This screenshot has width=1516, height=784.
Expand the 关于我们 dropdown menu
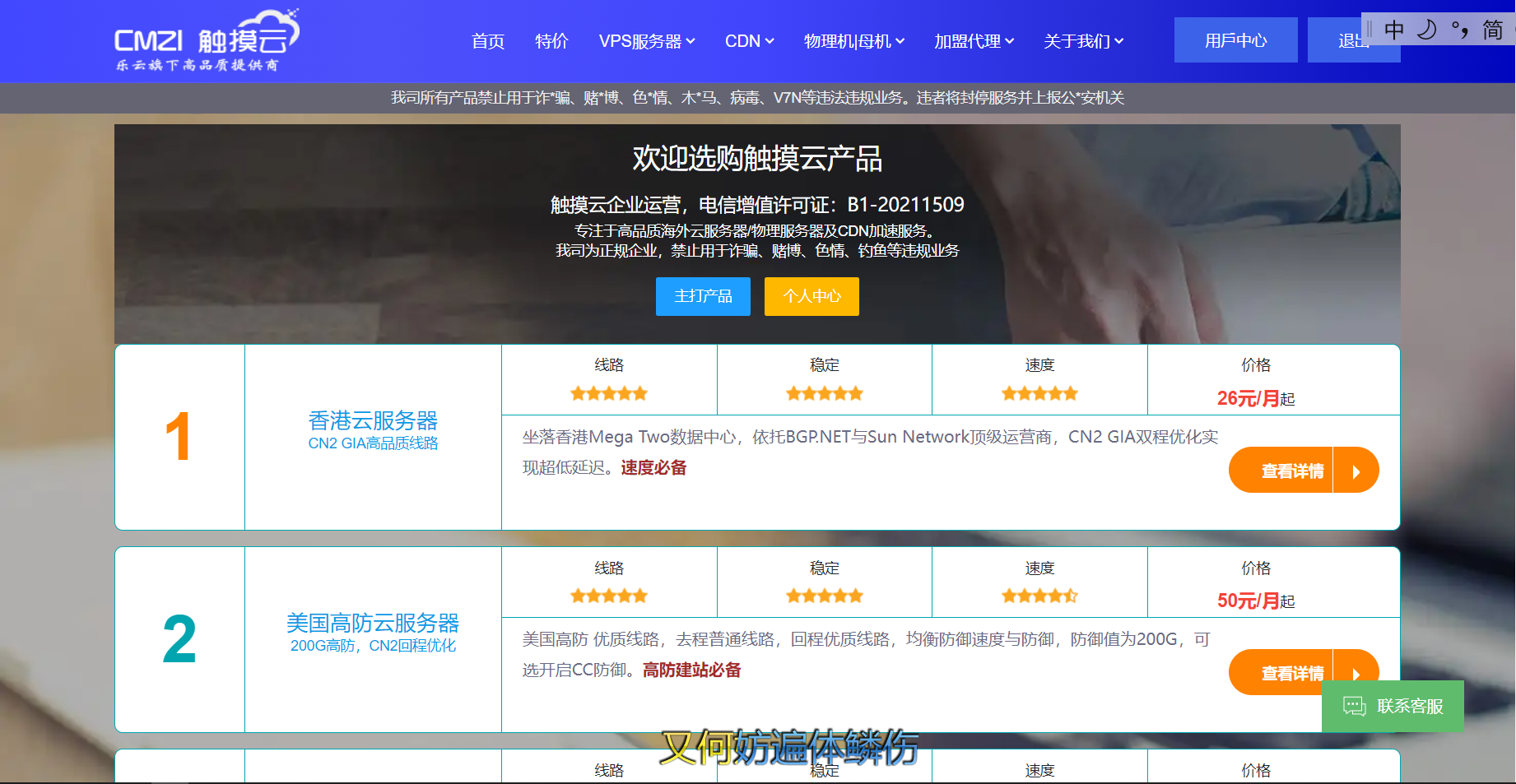[1083, 41]
